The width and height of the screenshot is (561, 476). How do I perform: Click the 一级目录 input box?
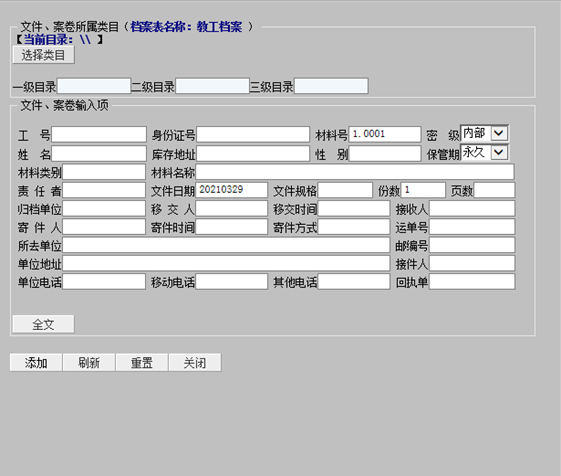94,86
